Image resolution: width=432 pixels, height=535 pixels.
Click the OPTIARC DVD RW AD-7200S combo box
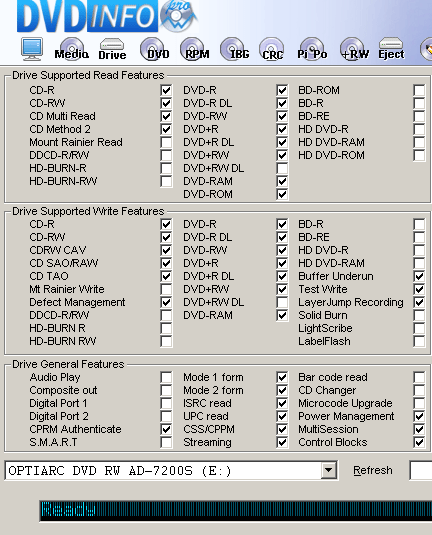click(171, 471)
